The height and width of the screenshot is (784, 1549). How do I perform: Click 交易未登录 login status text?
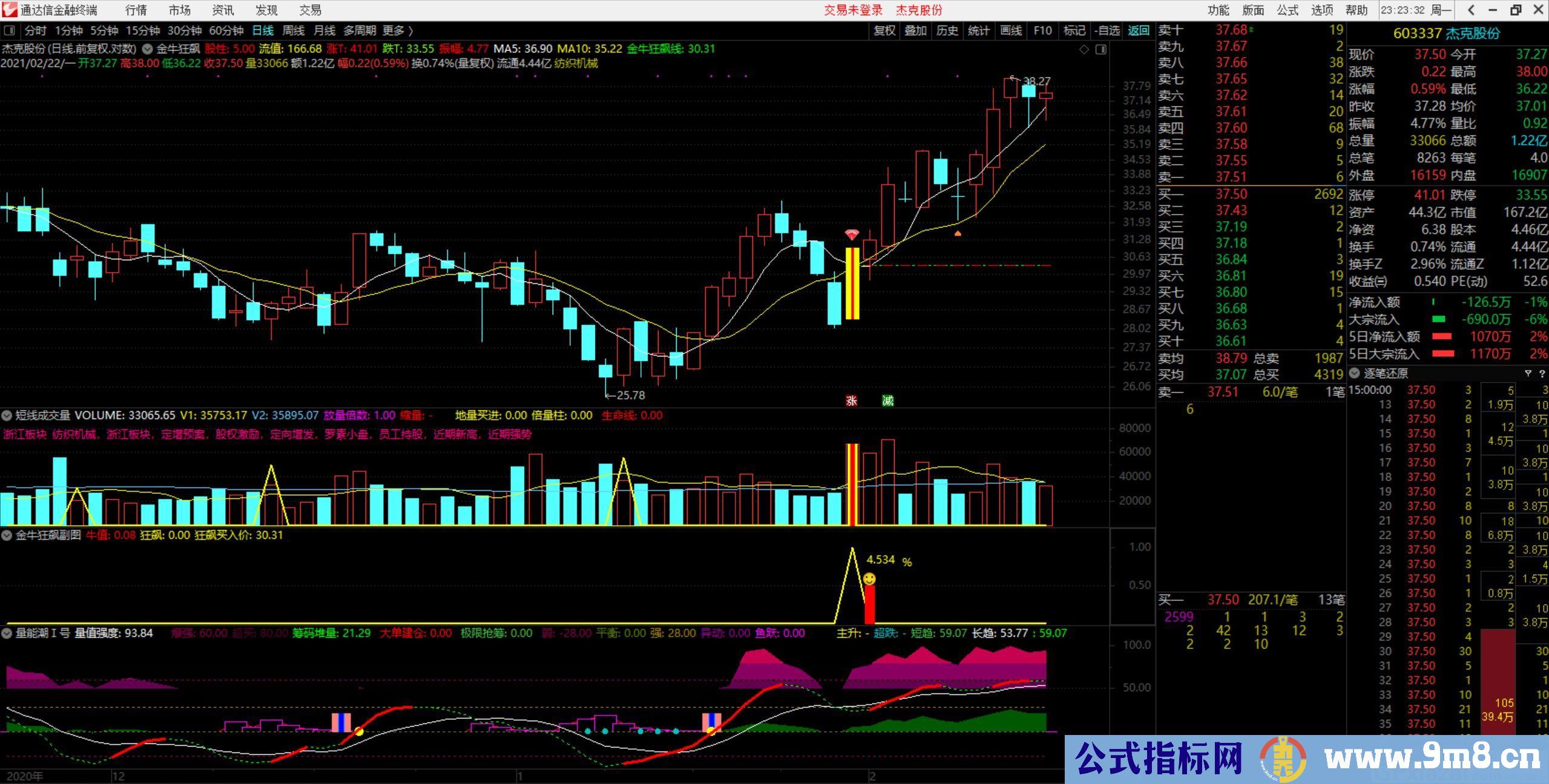pyautogui.click(x=853, y=10)
